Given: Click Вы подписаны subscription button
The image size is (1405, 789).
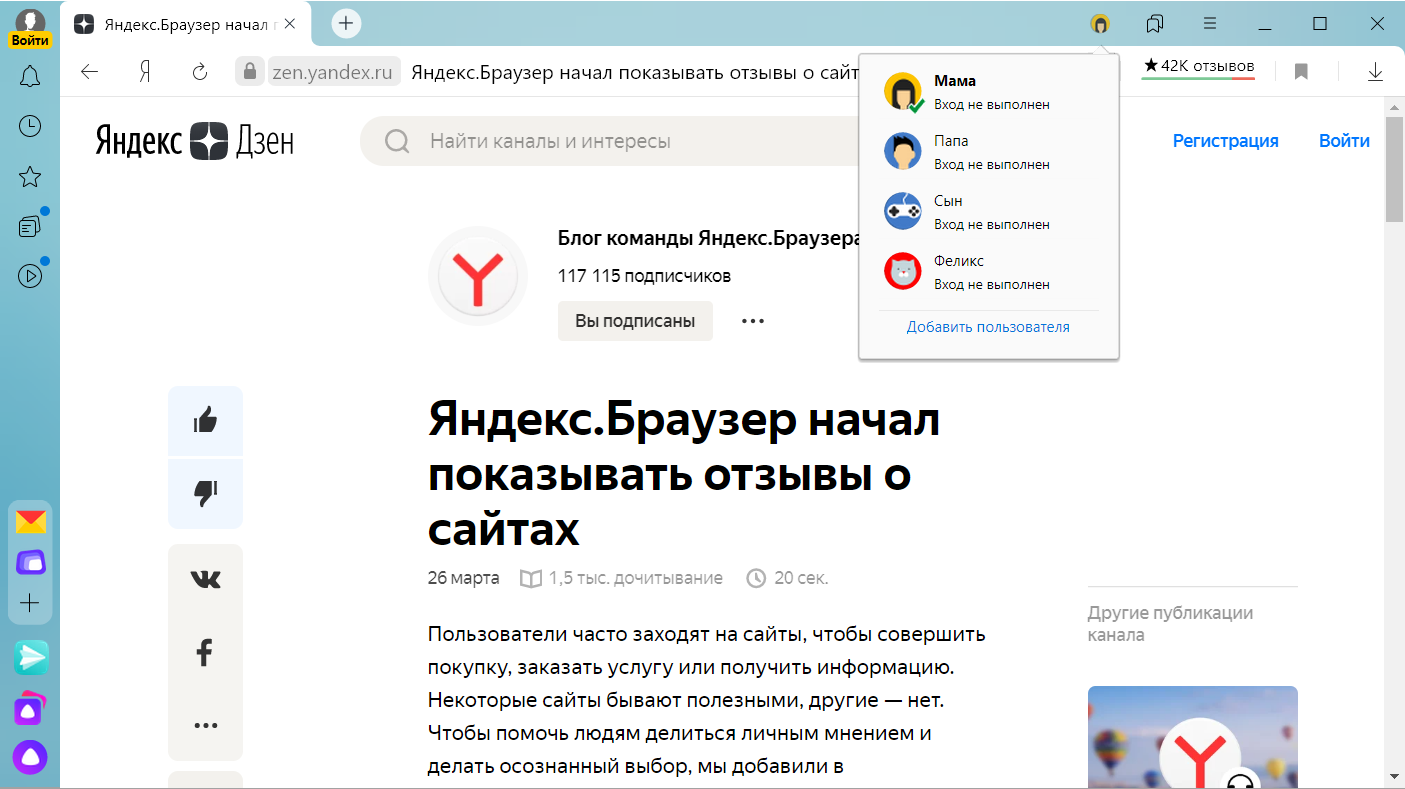Looking at the screenshot, I should [x=635, y=321].
